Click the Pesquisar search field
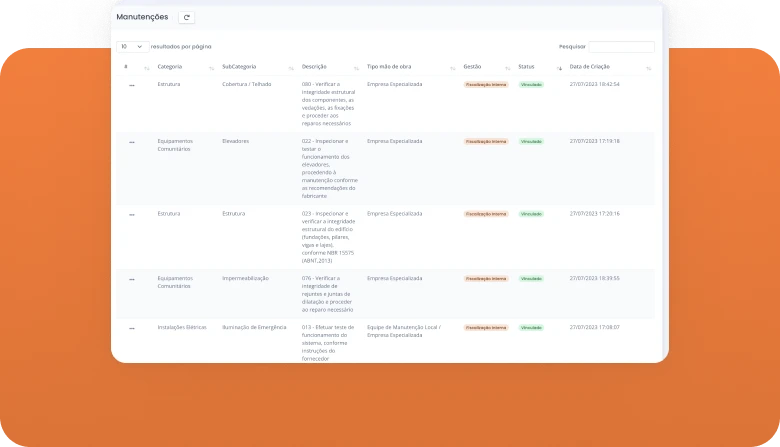 pyautogui.click(x=621, y=47)
